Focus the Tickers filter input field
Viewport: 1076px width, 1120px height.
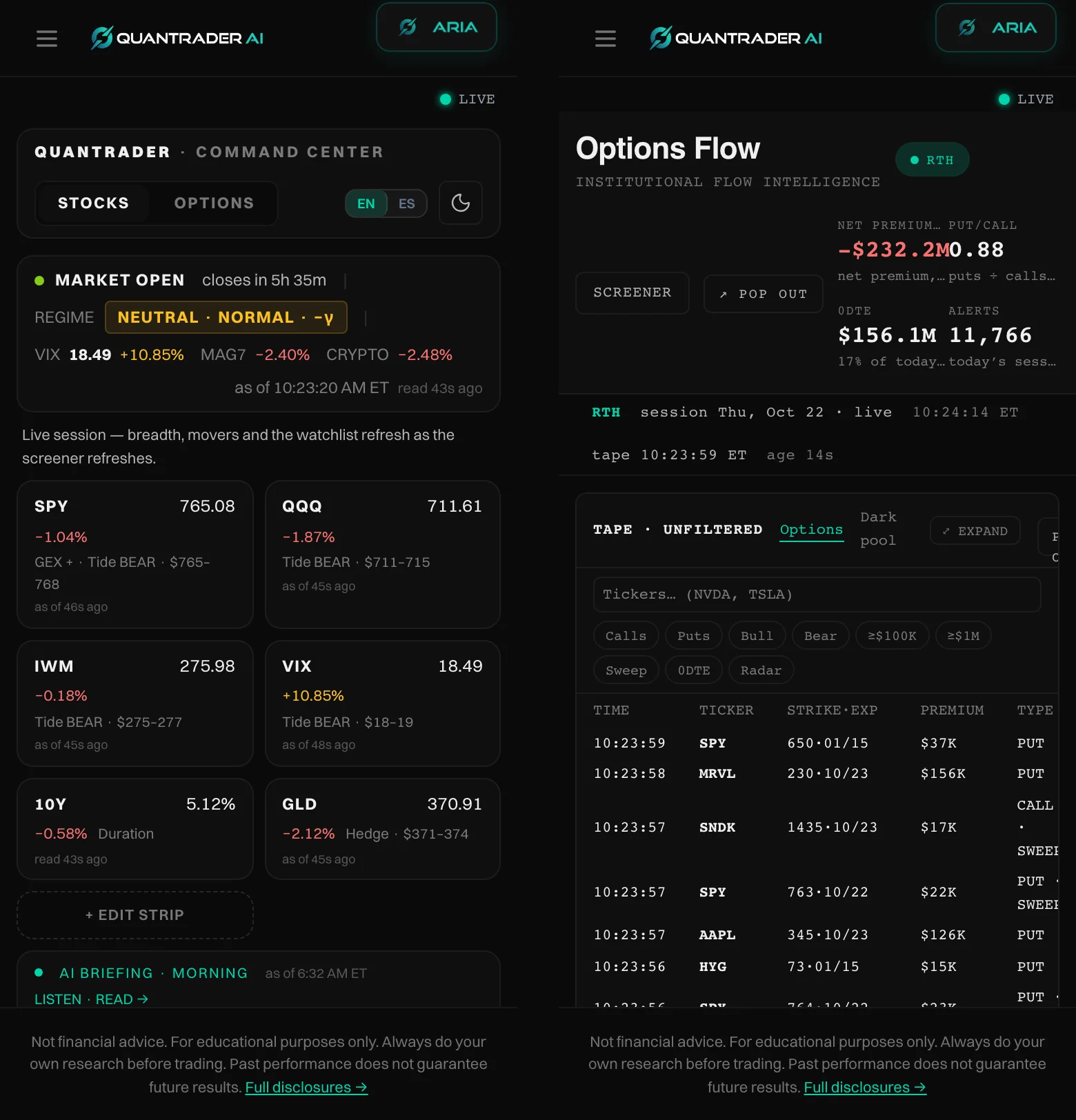click(817, 594)
